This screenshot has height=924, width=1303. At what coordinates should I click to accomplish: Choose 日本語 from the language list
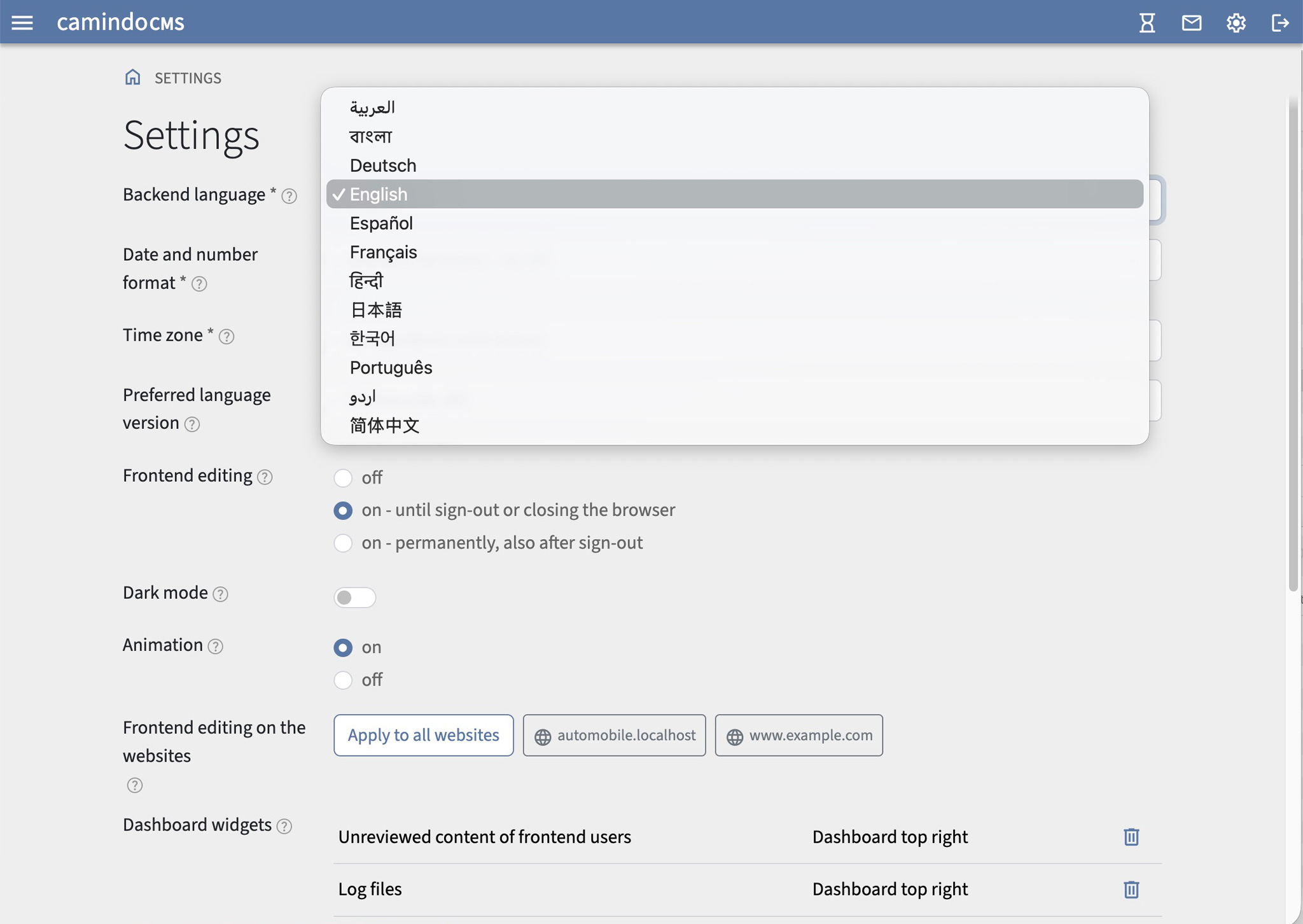[x=734, y=310]
